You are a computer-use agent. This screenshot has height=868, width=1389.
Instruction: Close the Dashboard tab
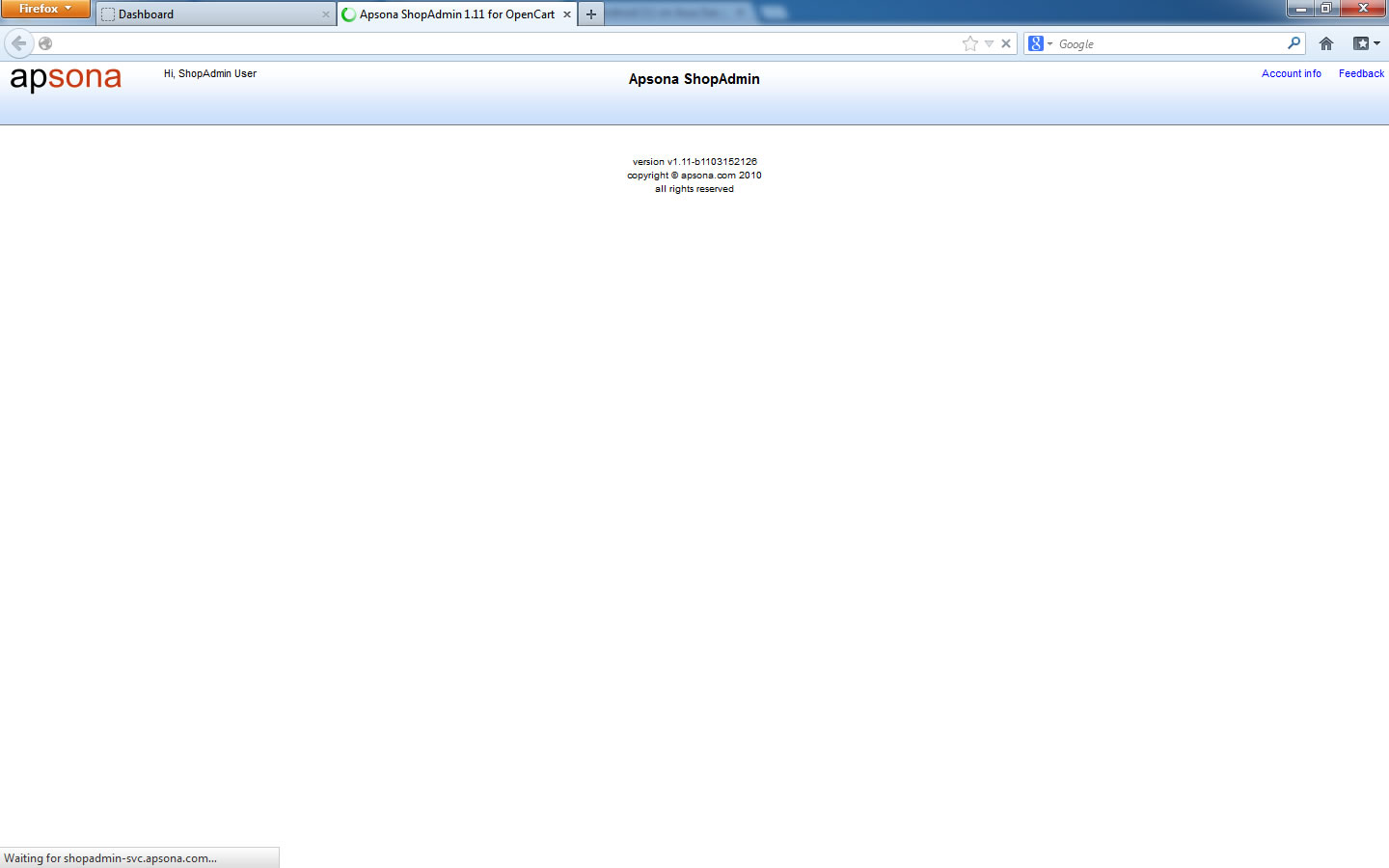tap(325, 14)
